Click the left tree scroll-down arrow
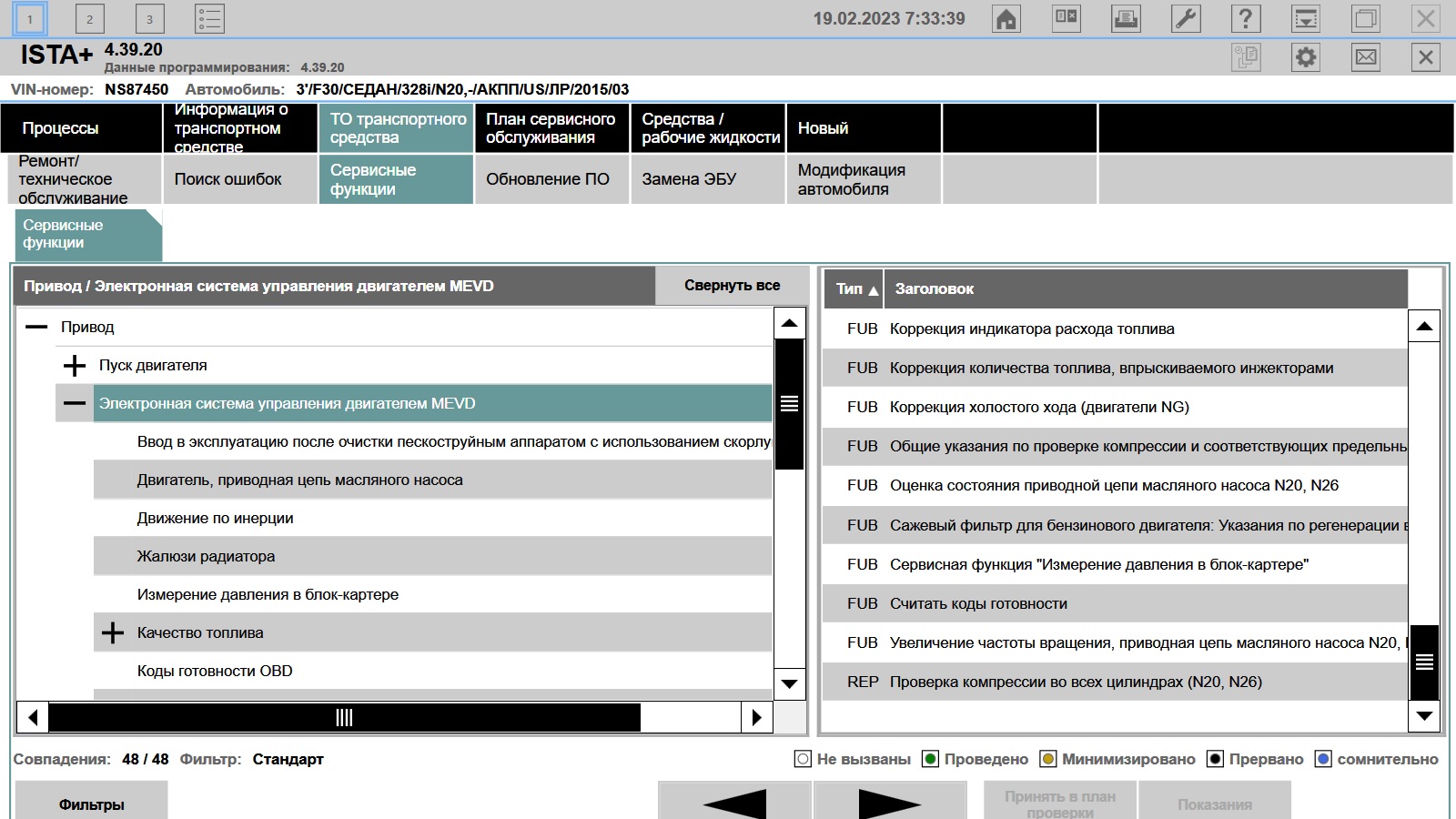 pos(789,683)
